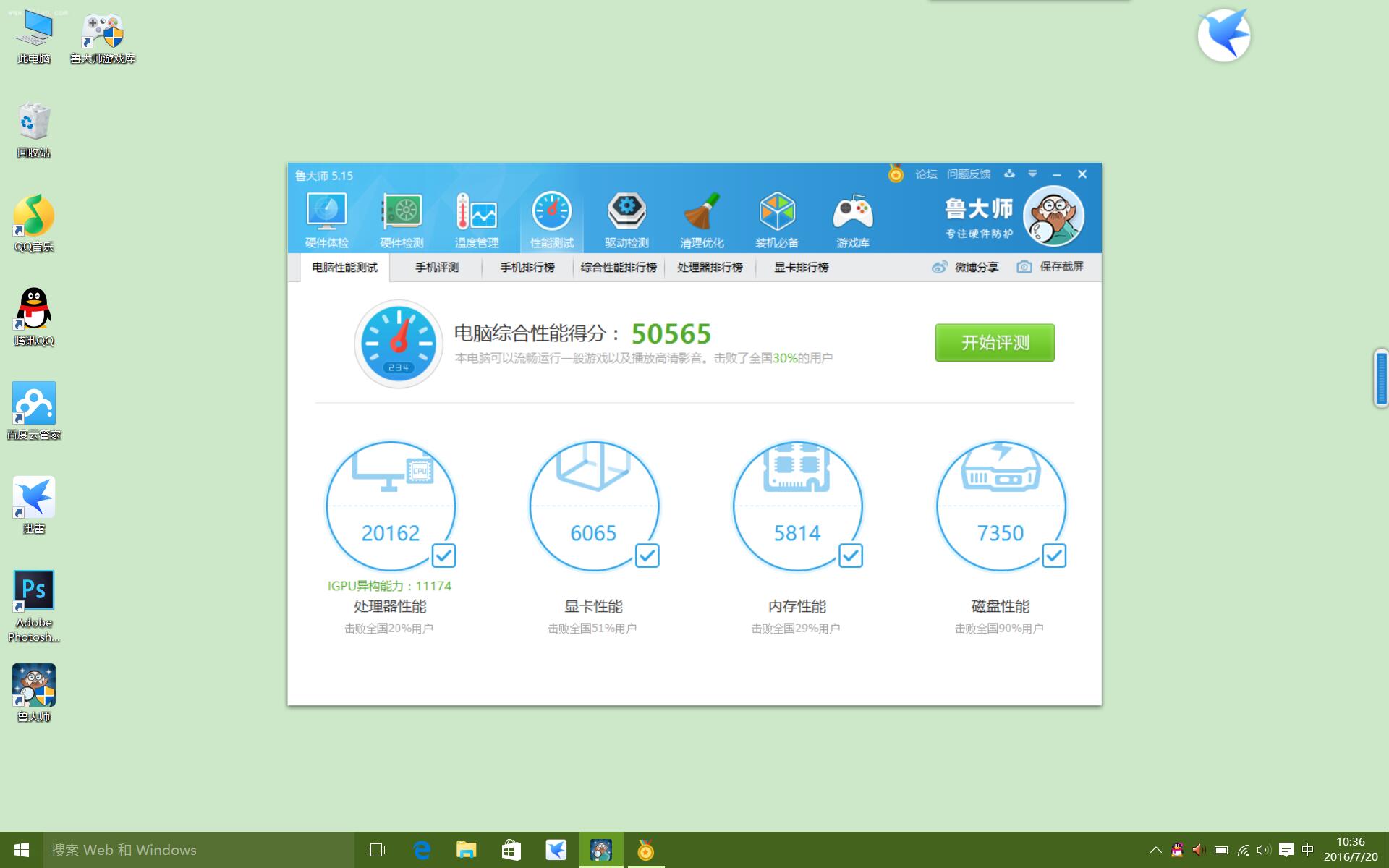The width and height of the screenshot is (1389, 868).
Task: Click 保存截屏 save screenshot button
Action: (x=1050, y=267)
